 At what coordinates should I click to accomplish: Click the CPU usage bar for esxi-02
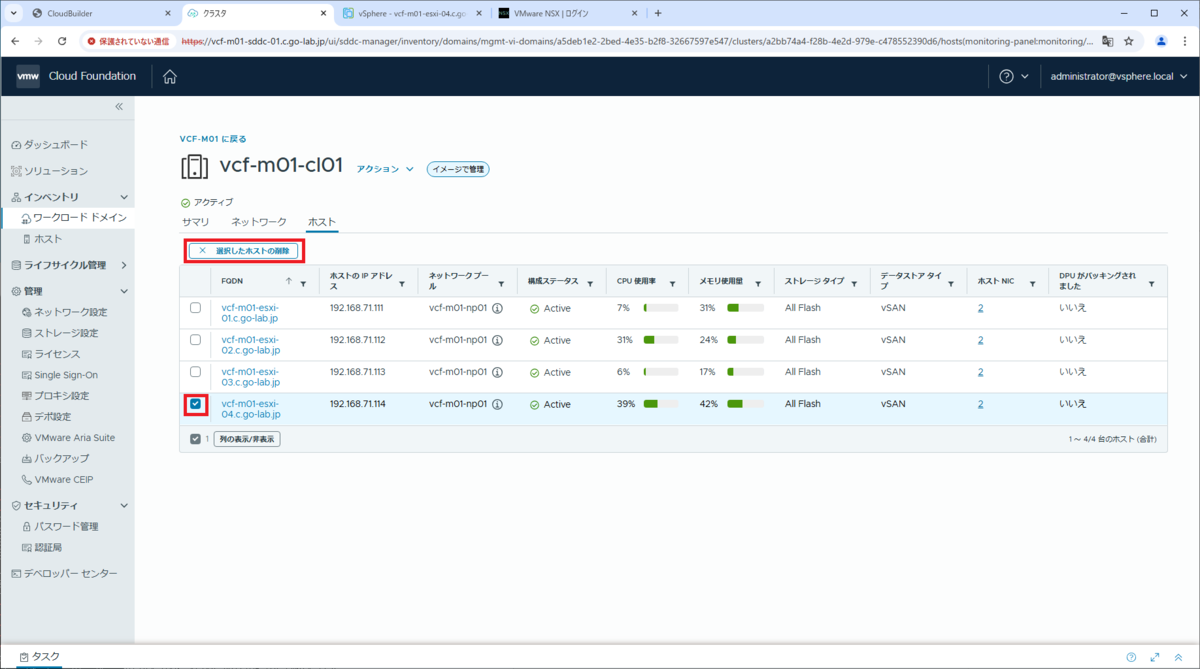661,340
